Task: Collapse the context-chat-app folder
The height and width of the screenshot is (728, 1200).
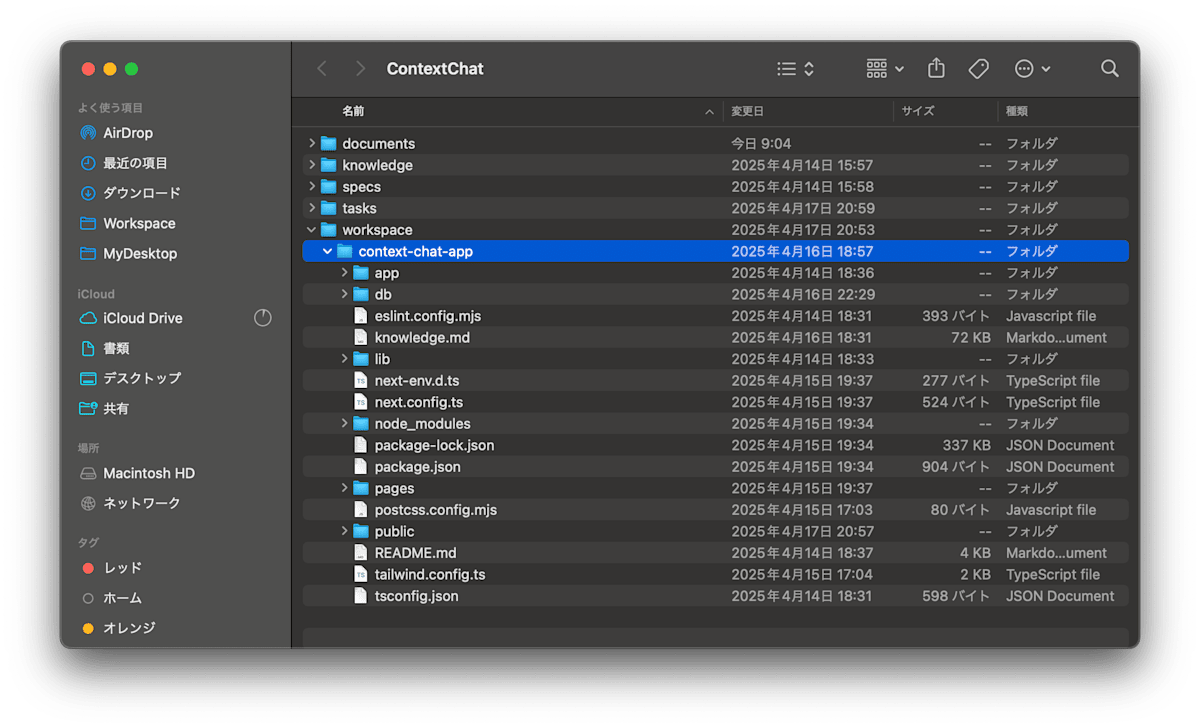Action: pos(328,251)
